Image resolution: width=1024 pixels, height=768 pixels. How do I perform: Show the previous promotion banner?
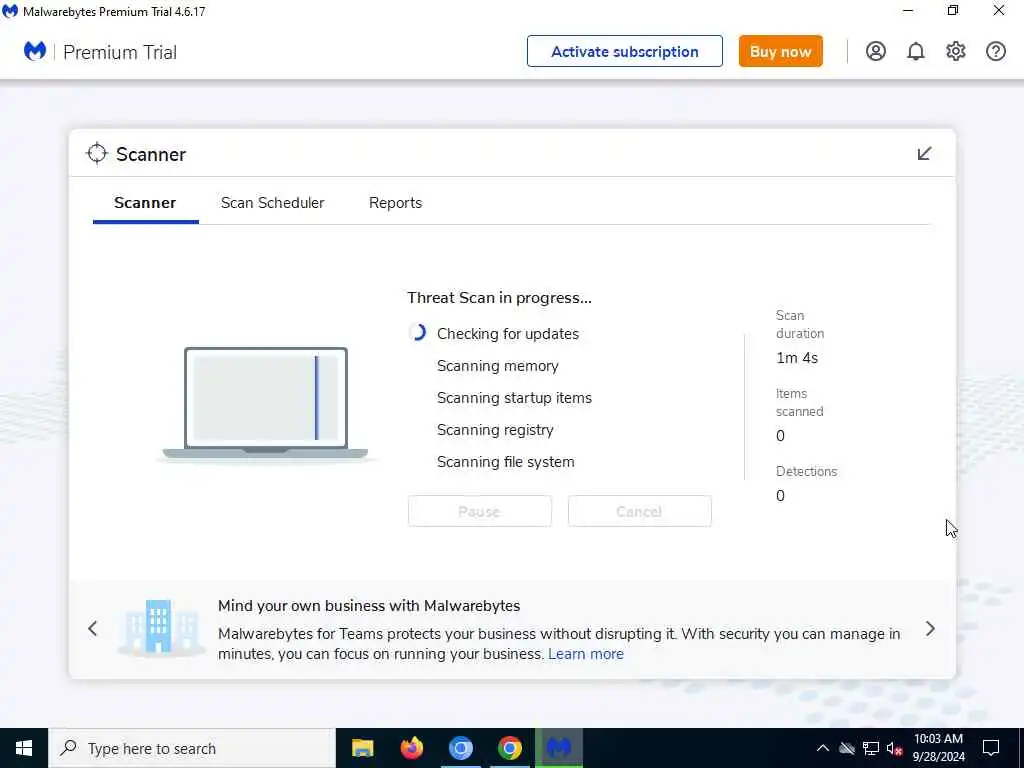tap(93, 629)
